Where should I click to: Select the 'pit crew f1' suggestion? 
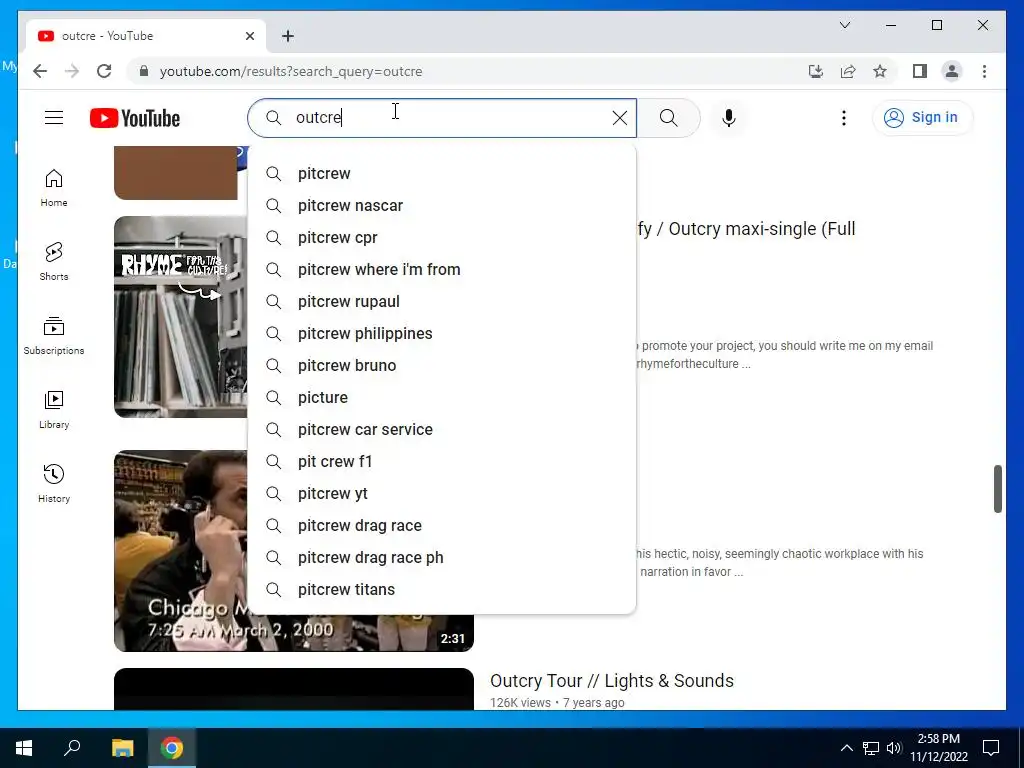pyautogui.click(x=441, y=462)
